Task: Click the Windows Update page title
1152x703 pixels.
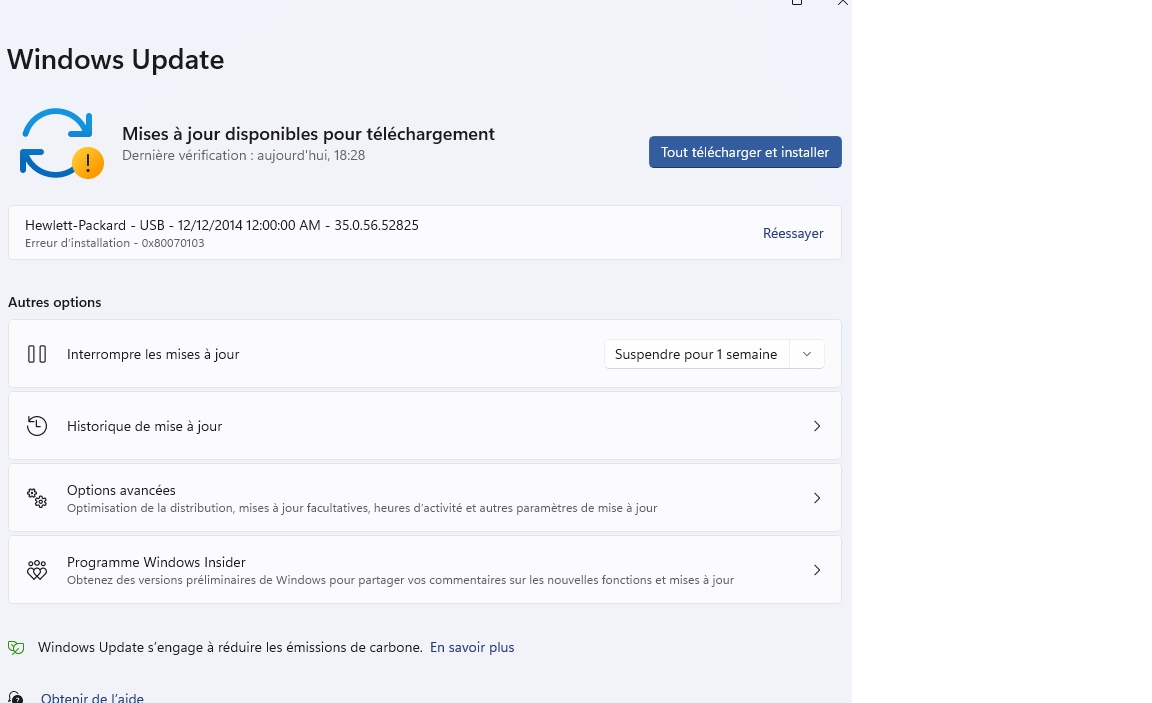Action: pos(115,60)
